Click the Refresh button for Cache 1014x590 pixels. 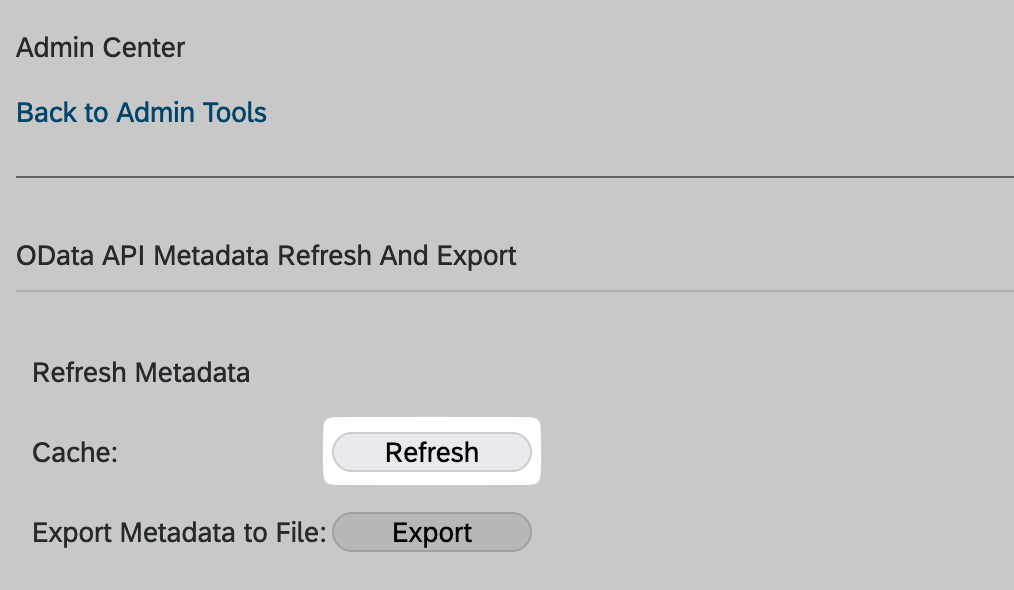(x=431, y=452)
